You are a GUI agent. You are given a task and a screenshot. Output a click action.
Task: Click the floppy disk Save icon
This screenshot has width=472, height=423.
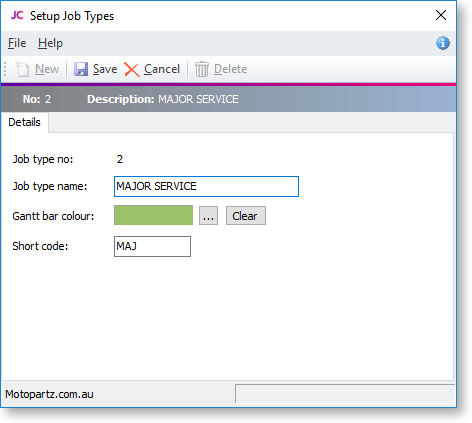tap(81, 69)
